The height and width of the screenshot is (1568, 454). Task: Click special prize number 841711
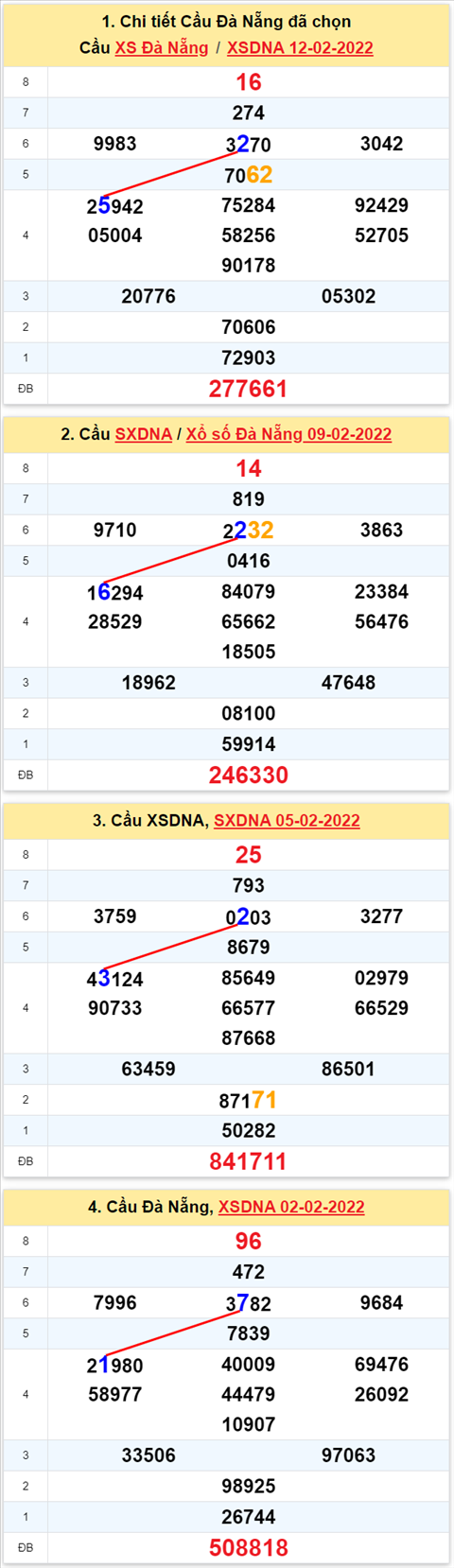(248, 1161)
